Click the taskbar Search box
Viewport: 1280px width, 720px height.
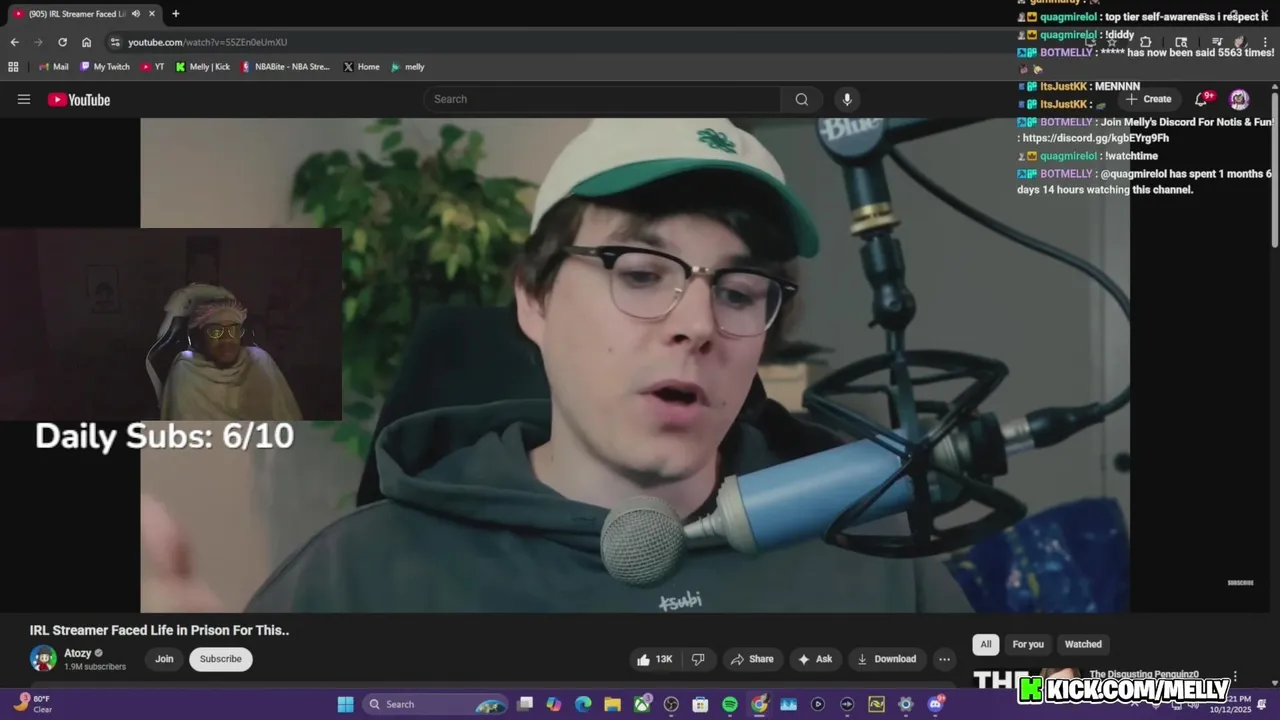[x=436, y=704]
